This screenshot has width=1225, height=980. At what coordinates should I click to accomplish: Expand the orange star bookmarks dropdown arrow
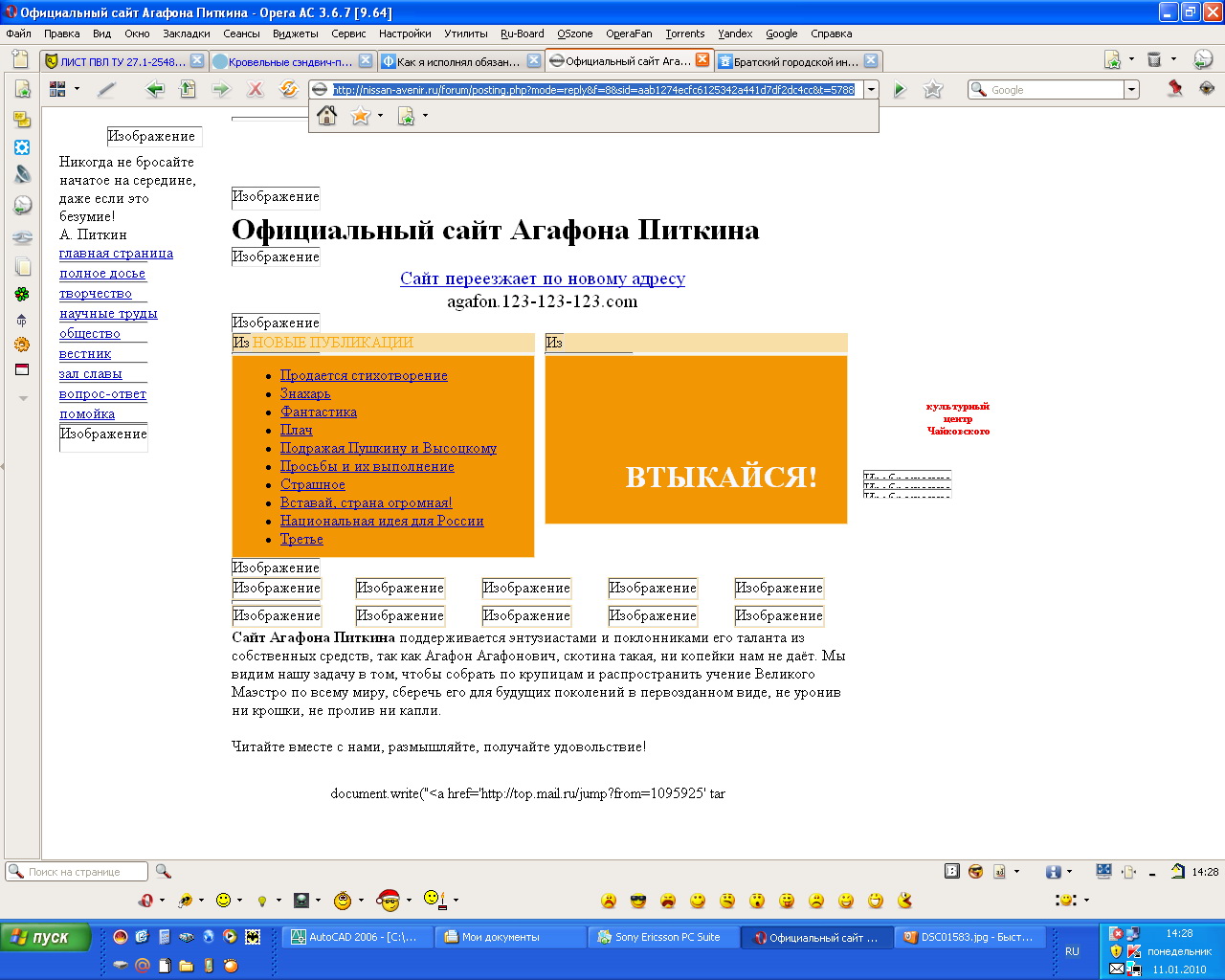coord(380,116)
